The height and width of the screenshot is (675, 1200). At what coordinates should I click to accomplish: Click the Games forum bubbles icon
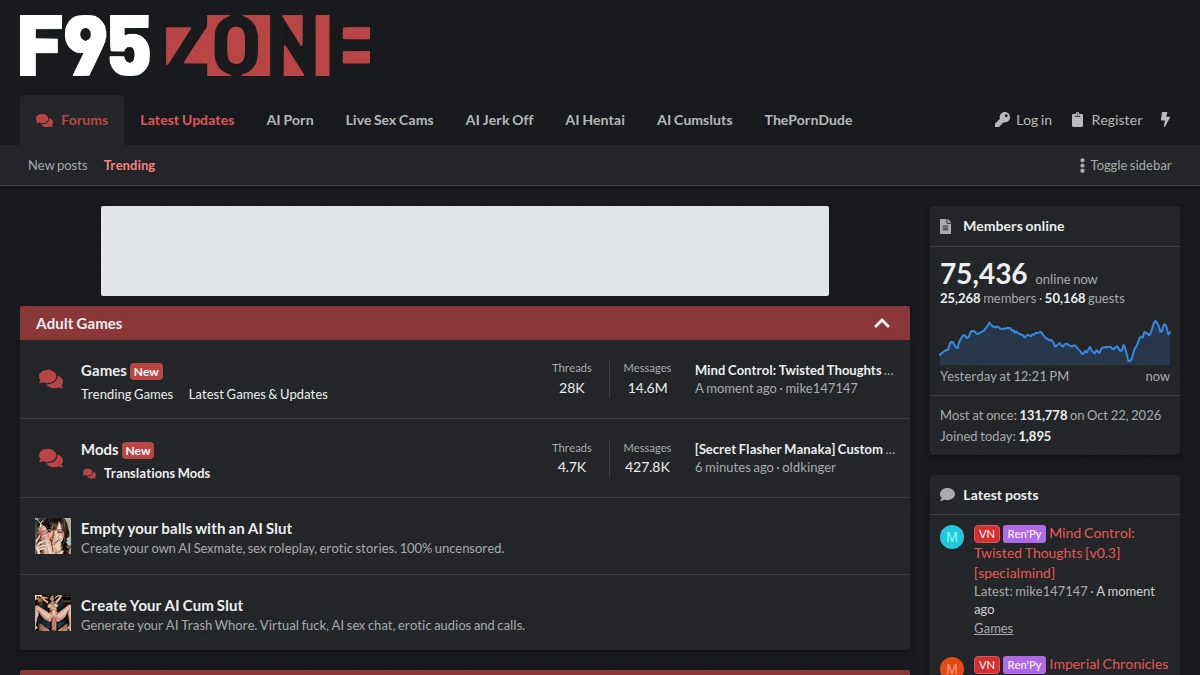coord(50,379)
